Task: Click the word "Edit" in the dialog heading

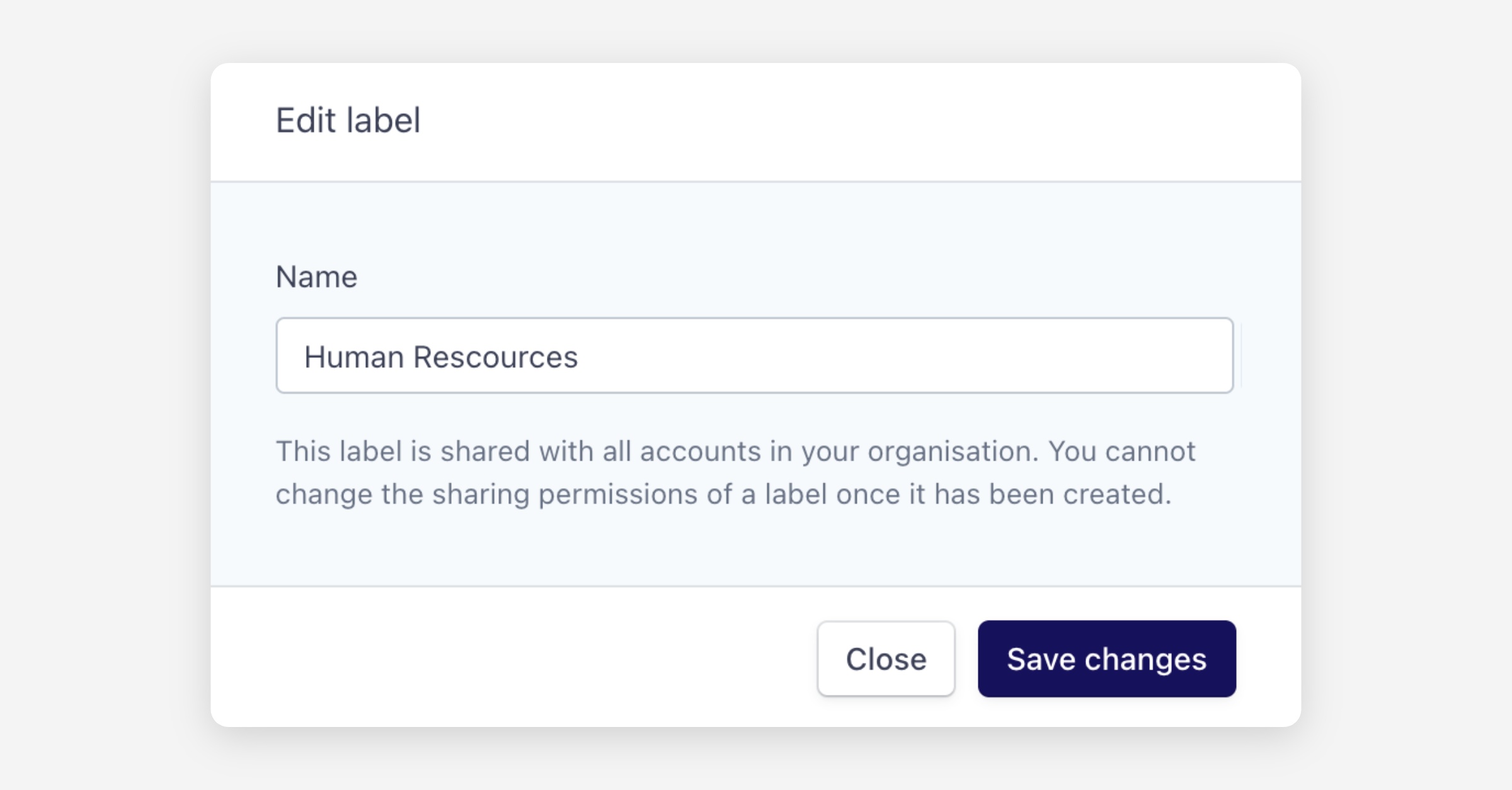Action: 306,120
